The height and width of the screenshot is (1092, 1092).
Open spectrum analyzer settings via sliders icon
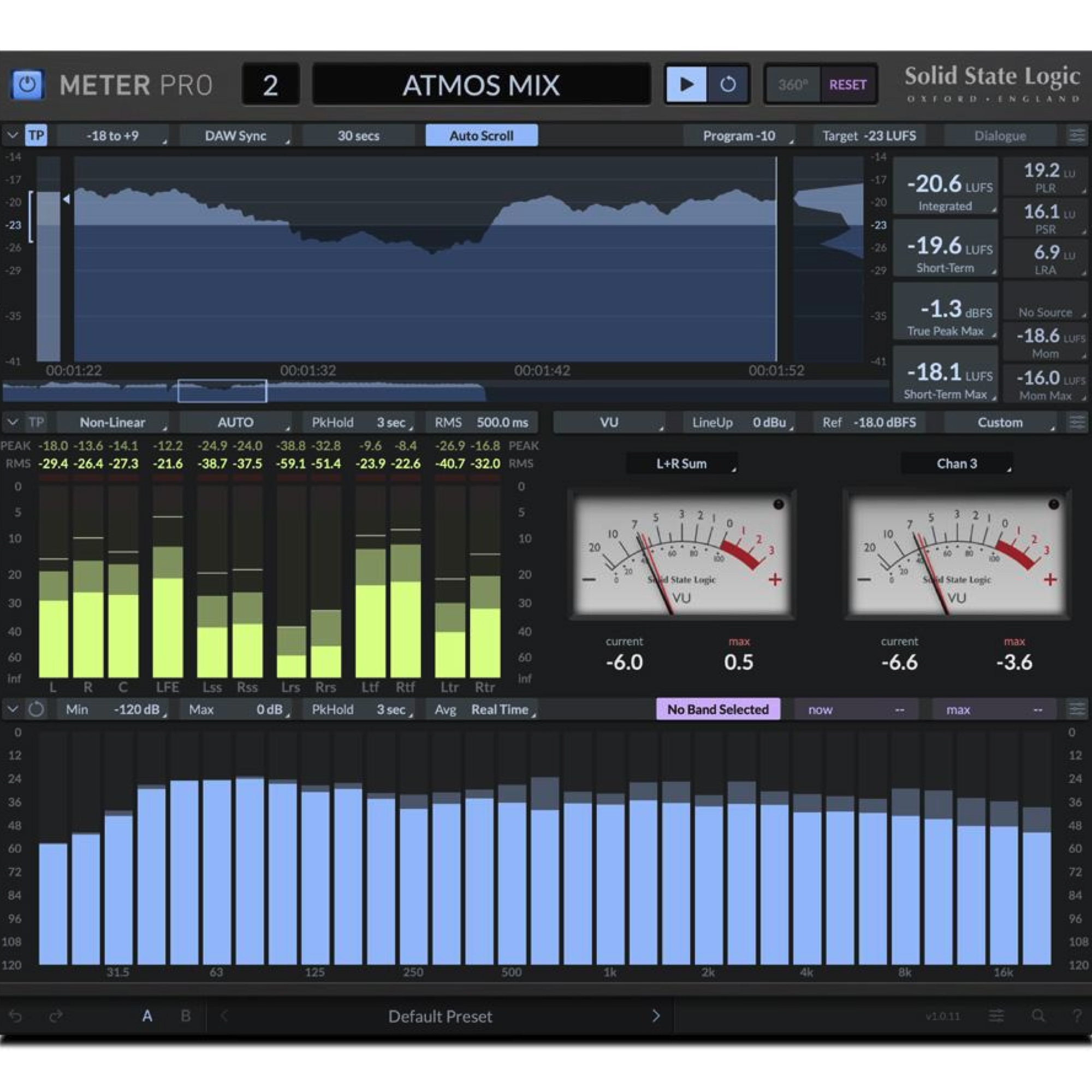1077,709
